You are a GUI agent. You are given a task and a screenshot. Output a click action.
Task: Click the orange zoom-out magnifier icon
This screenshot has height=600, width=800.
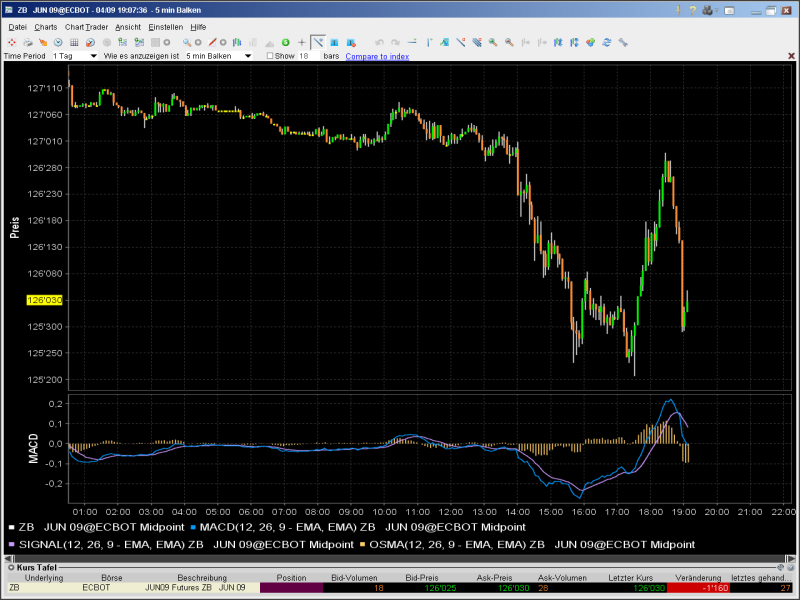[509, 42]
